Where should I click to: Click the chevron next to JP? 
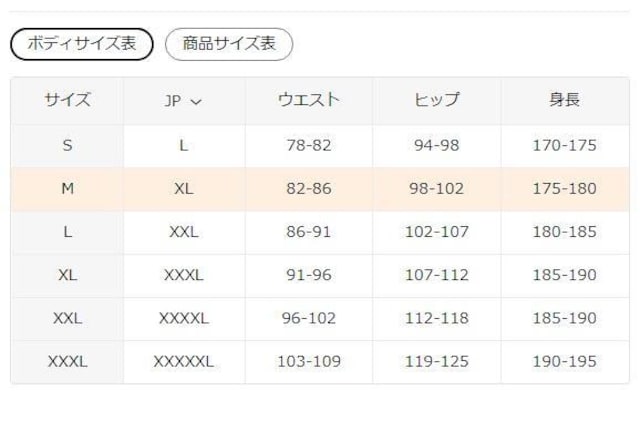point(196,101)
